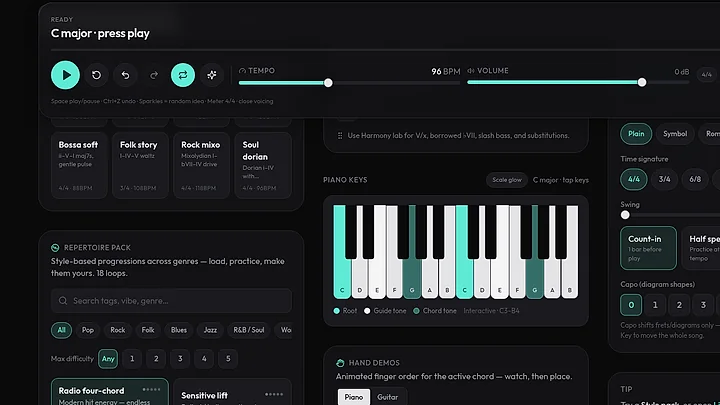Toggle the Half speed option
Screen dimensions: 720x405
pos(701,248)
